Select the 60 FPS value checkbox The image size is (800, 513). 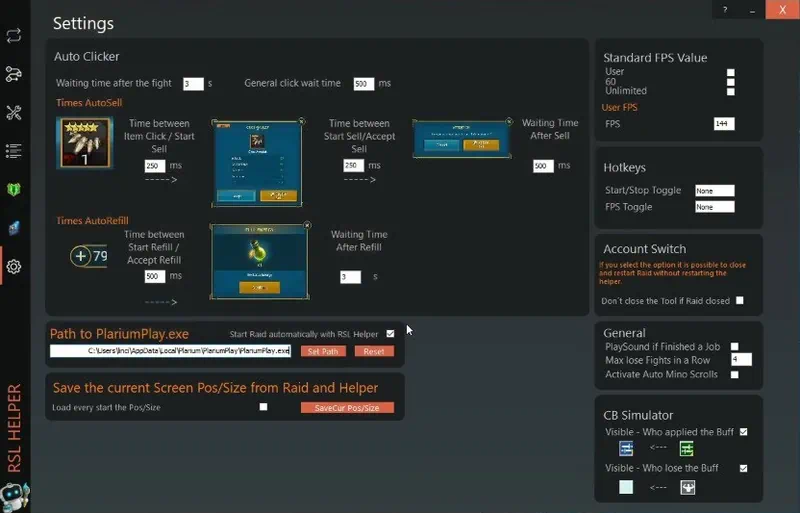tap(731, 82)
